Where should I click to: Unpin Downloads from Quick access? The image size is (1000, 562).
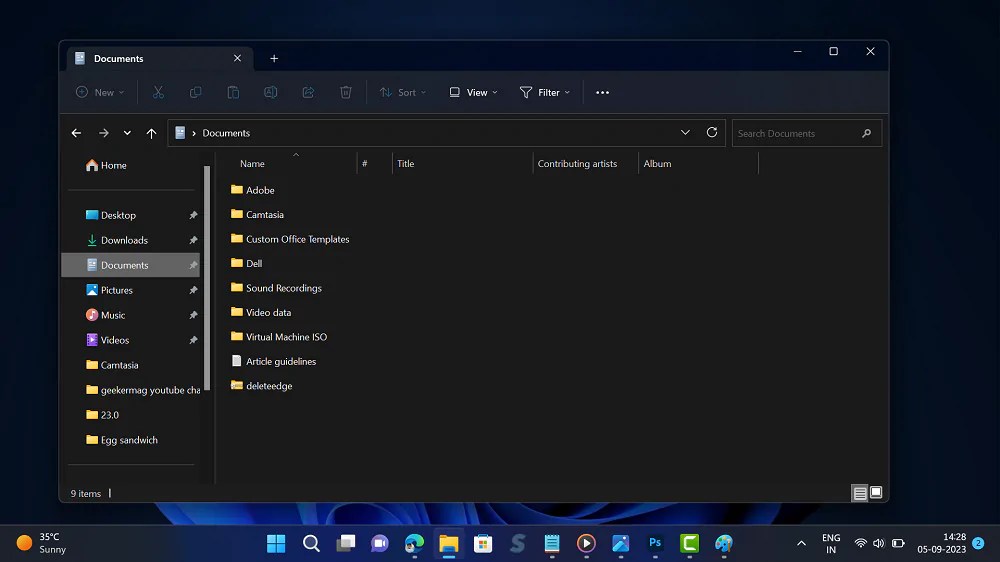point(193,240)
